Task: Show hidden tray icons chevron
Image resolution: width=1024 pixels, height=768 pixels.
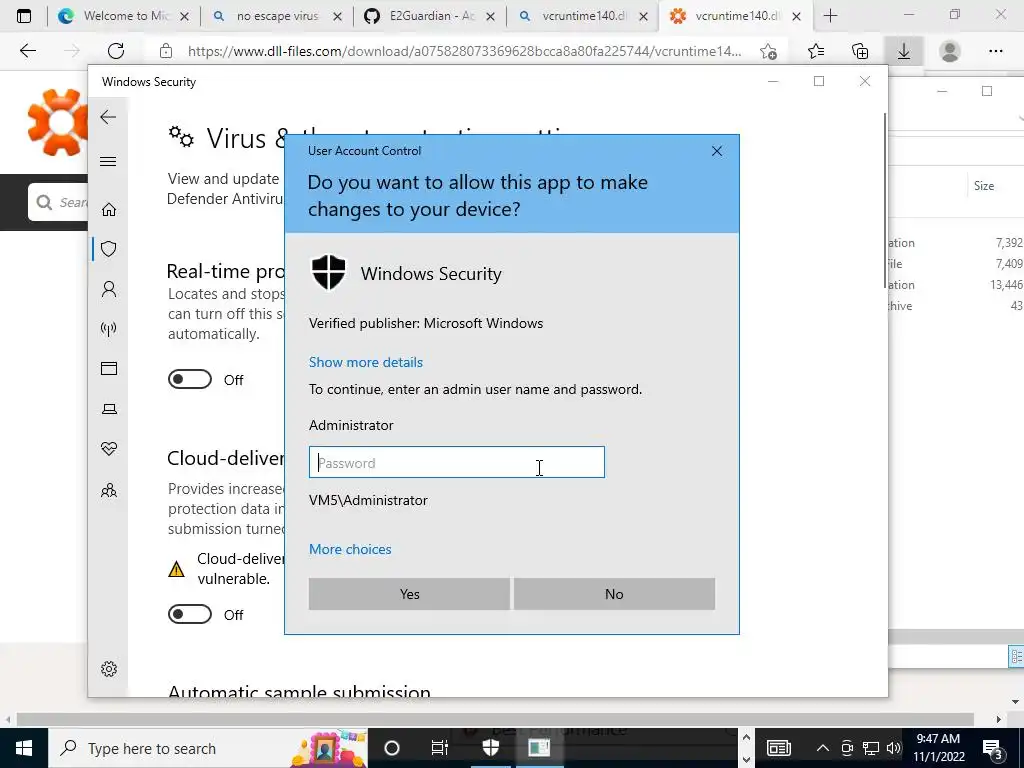Action: click(823, 748)
